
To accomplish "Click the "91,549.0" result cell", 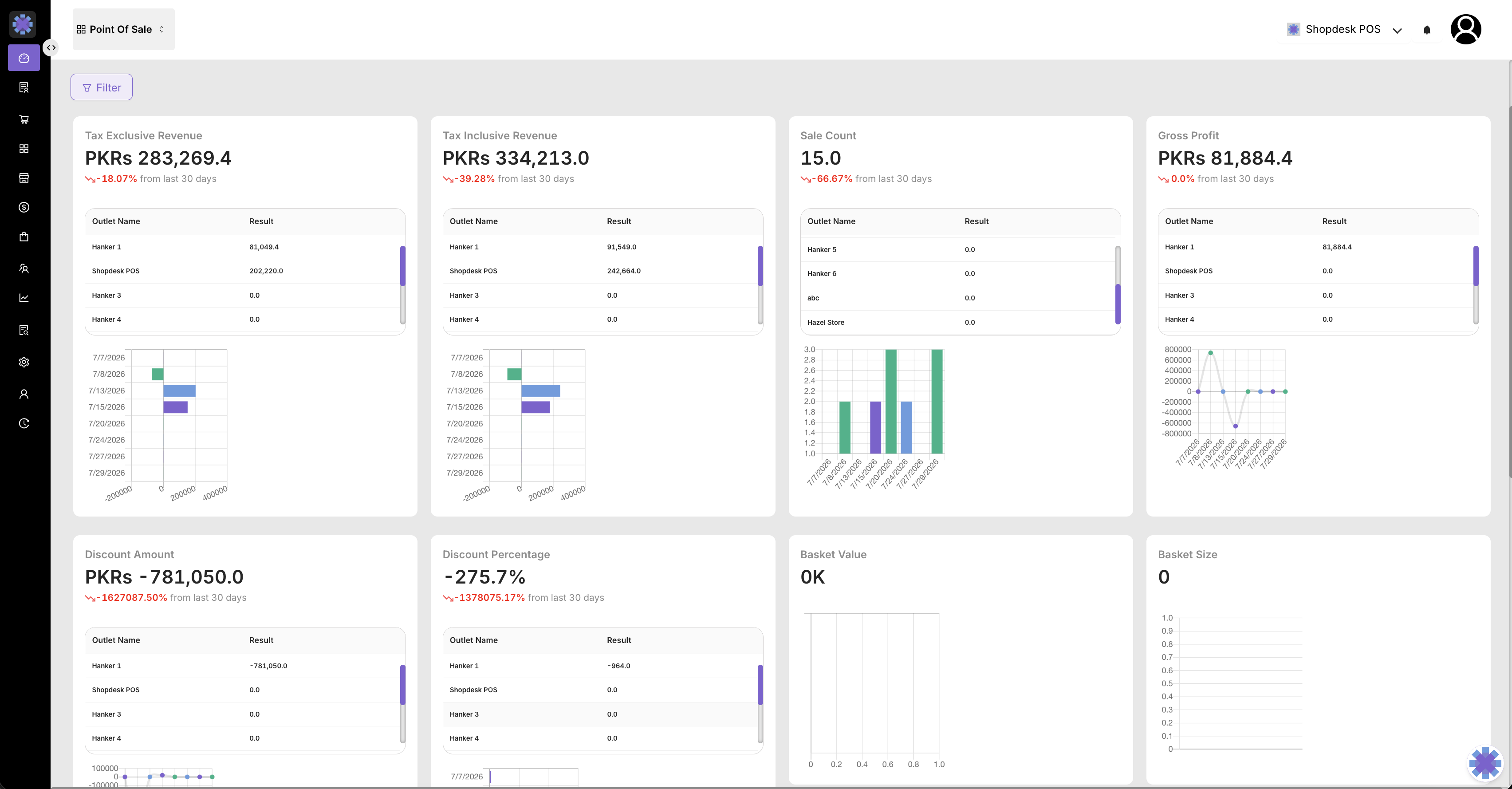I will [x=622, y=247].
